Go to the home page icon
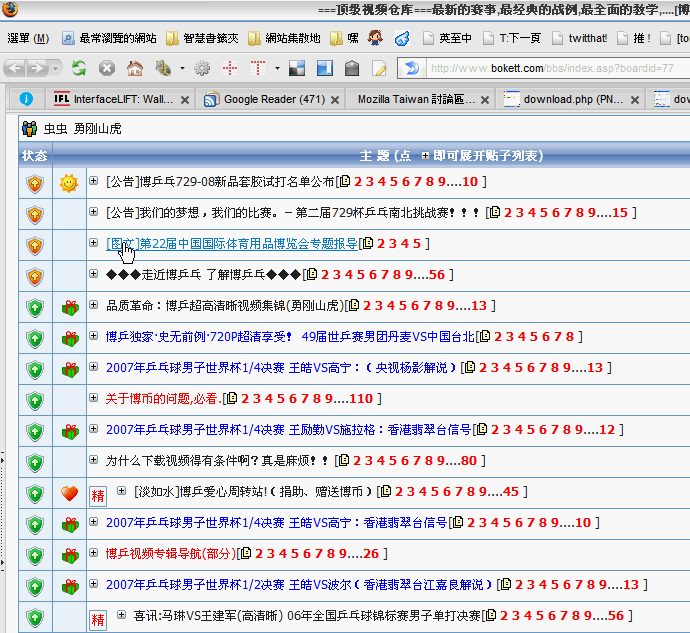The width and height of the screenshot is (690, 633). tap(135, 69)
